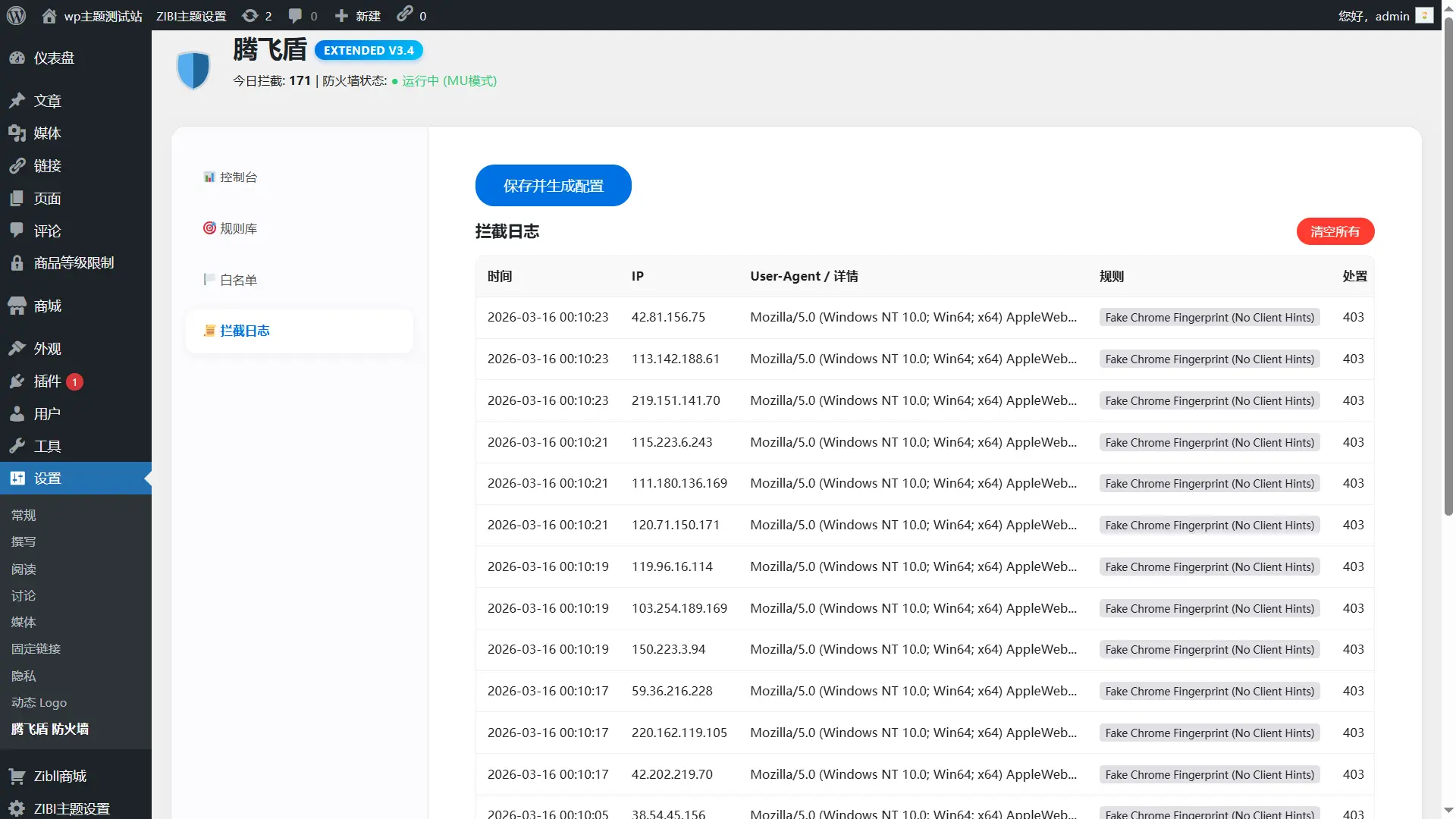
Task: Open 动态 Logo submenu item
Action: [x=39, y=702]
